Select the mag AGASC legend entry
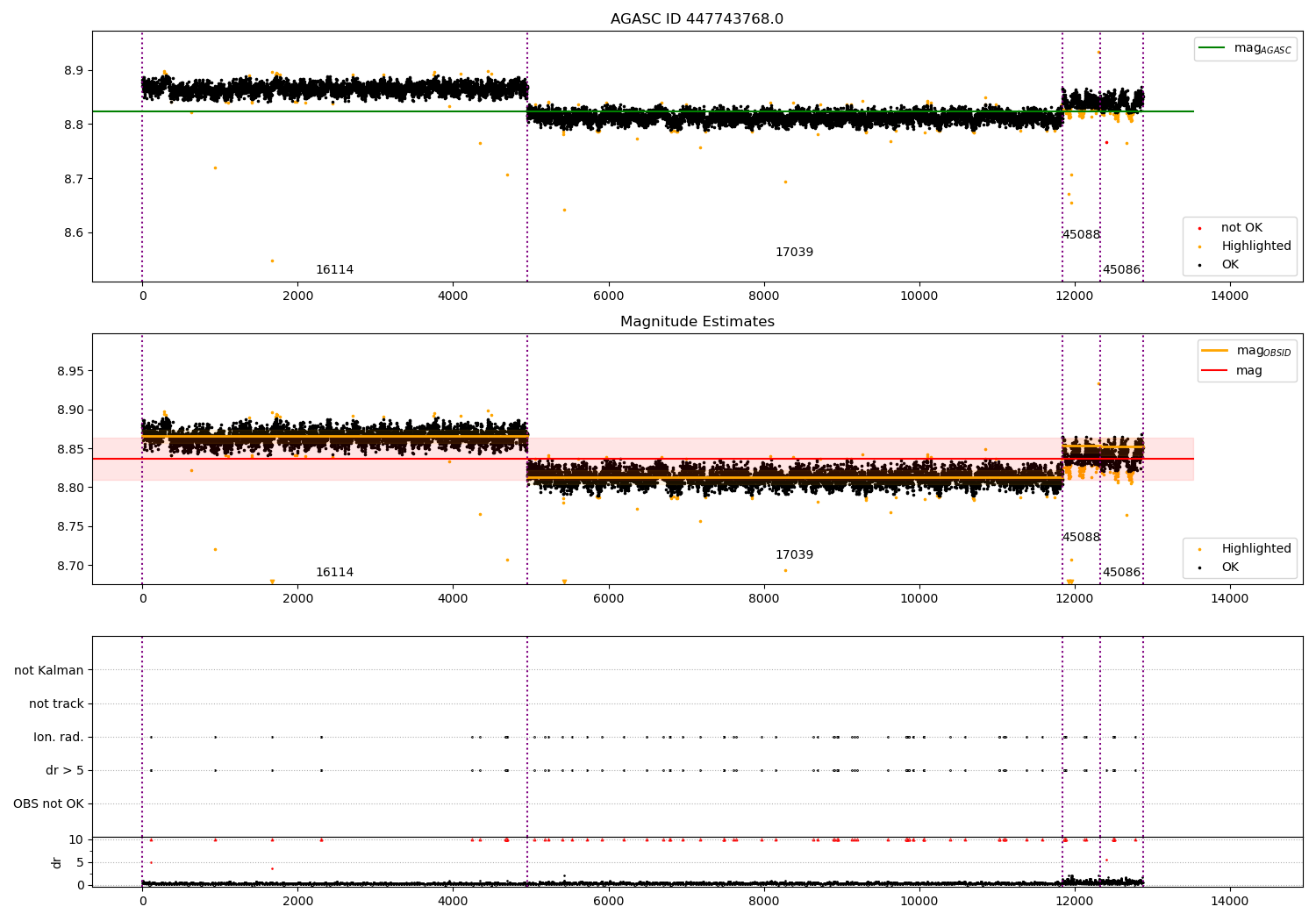1316x921 pixels. coord(1245,48)
